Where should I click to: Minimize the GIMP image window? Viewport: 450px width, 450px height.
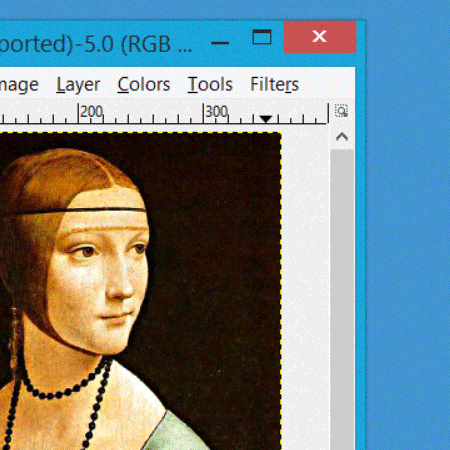[220, 43]
